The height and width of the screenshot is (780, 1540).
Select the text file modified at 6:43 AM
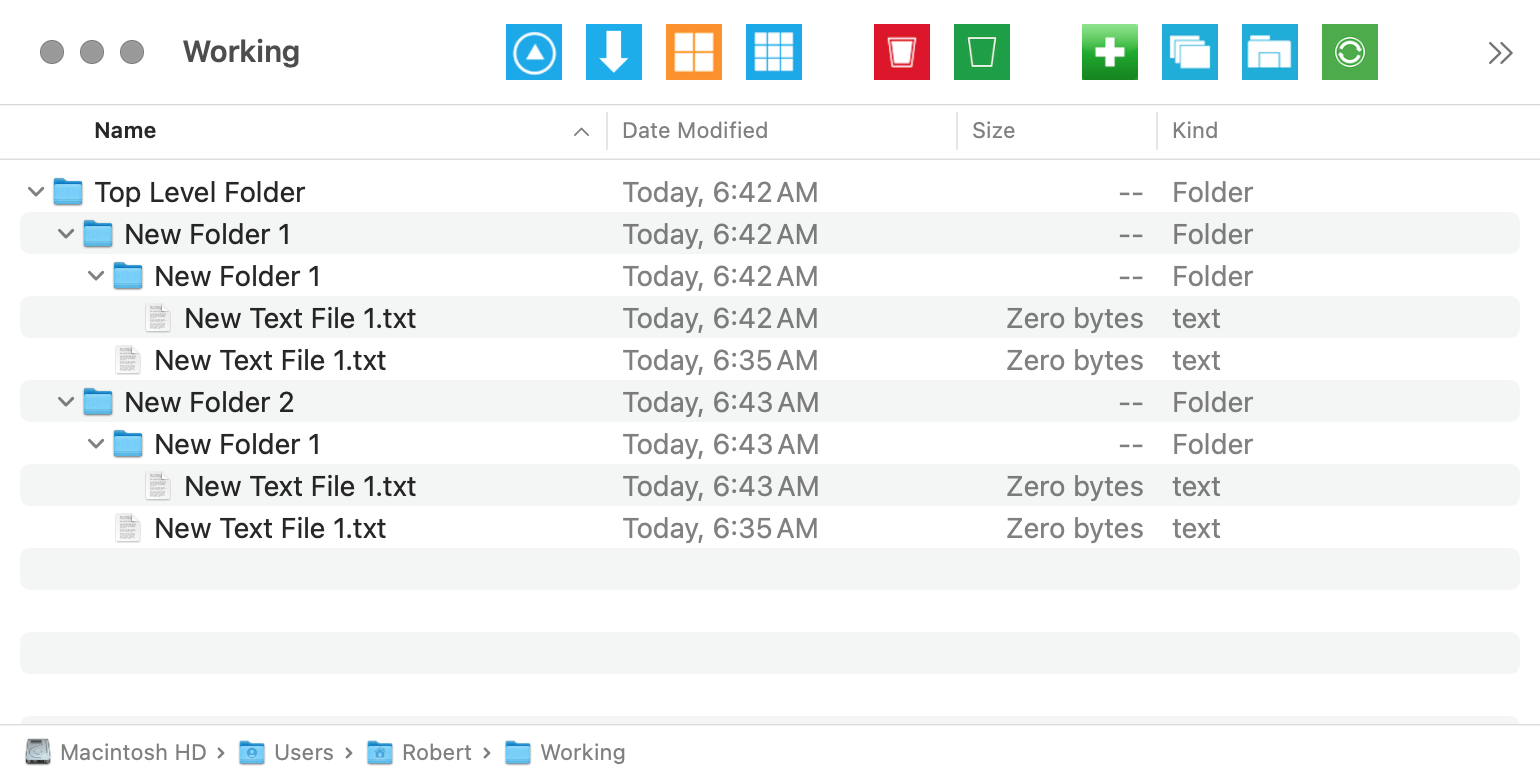(x=300, y=487)
